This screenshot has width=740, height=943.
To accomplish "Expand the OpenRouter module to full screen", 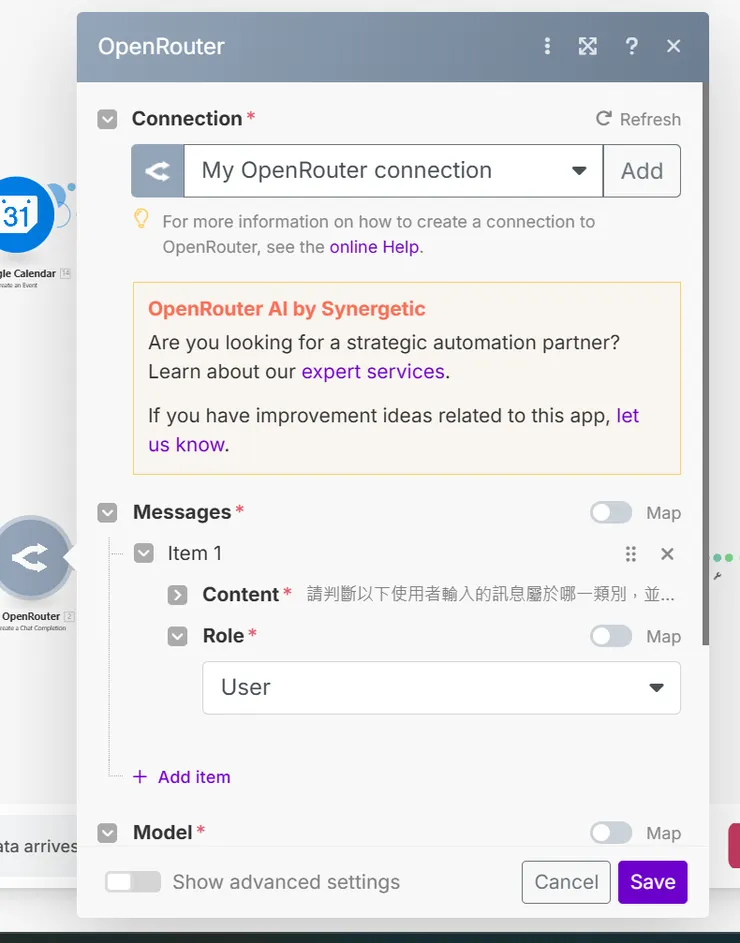I will pyautogui.click(x=587, y=45).
